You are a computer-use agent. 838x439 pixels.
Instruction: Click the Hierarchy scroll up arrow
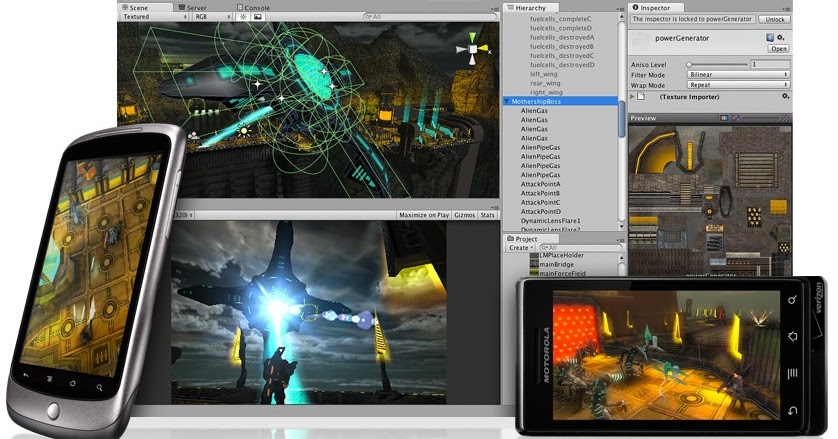tap(621, 17)
